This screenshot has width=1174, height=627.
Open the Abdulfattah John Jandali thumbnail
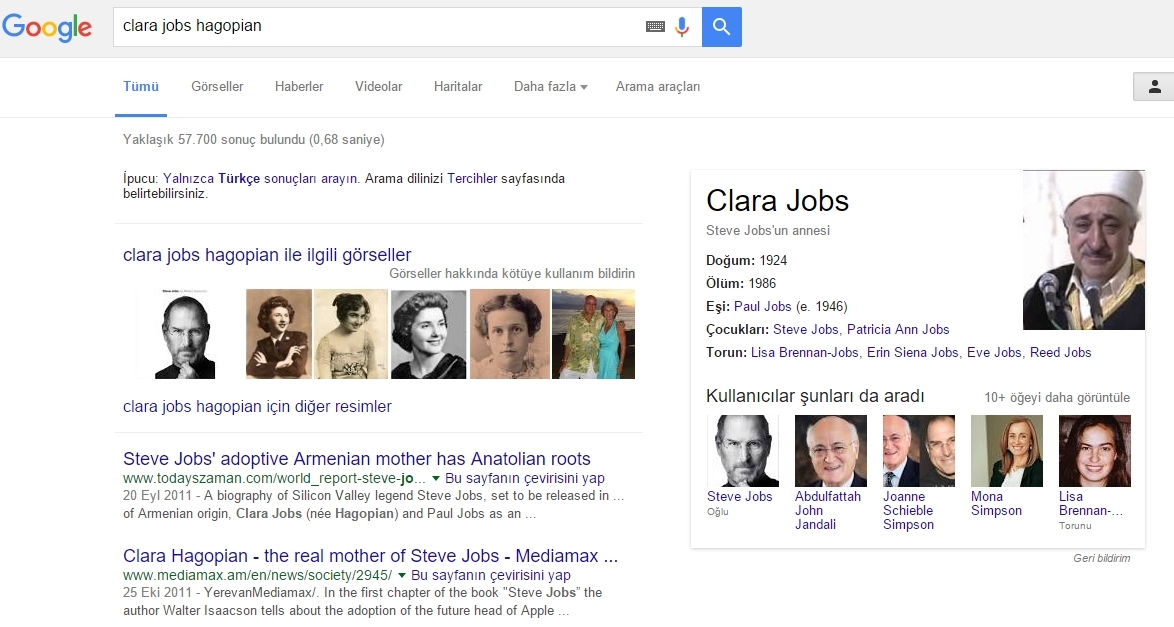point(830,451)
